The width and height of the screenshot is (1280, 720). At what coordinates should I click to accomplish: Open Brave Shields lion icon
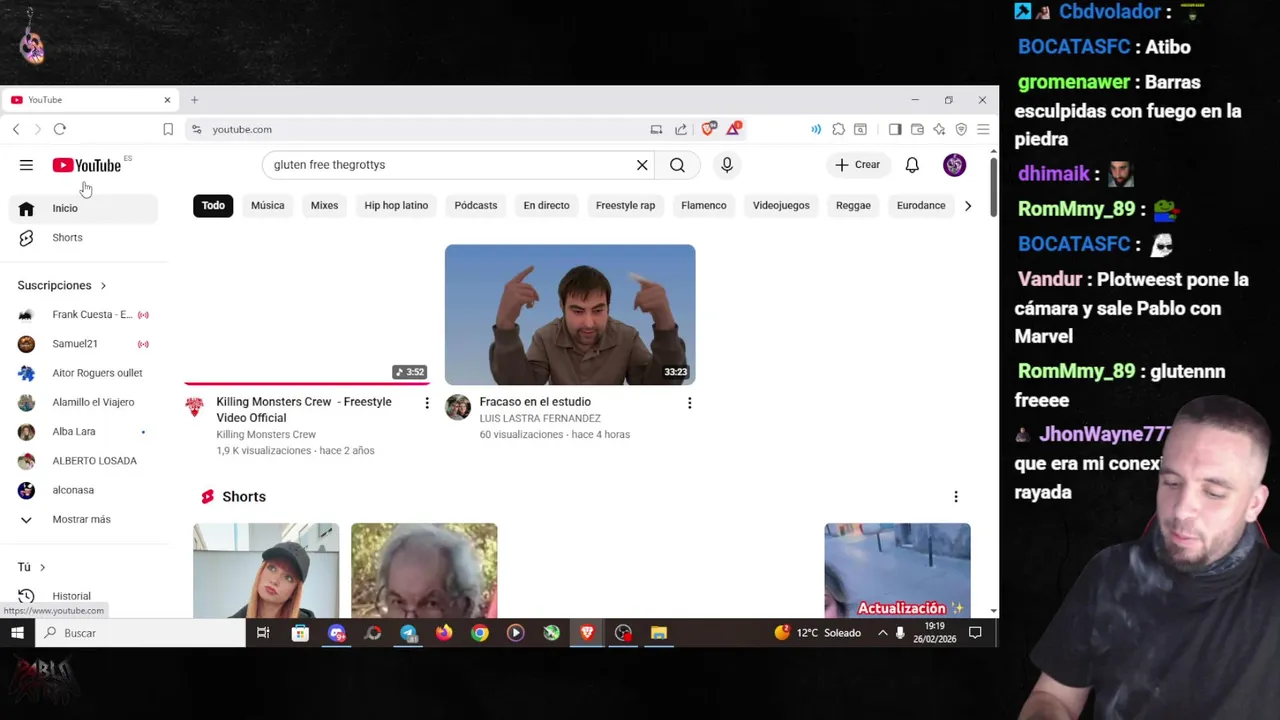point(709,129)
